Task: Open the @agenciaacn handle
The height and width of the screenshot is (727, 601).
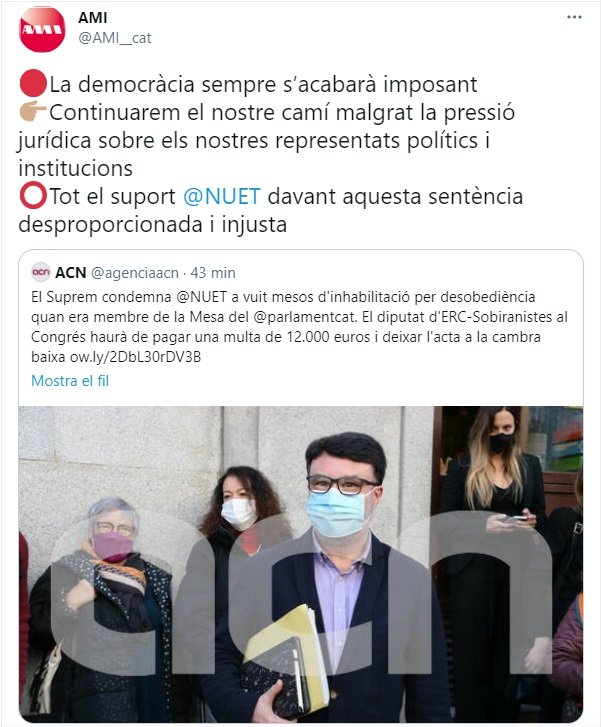Action: click(x=134, y=273)
